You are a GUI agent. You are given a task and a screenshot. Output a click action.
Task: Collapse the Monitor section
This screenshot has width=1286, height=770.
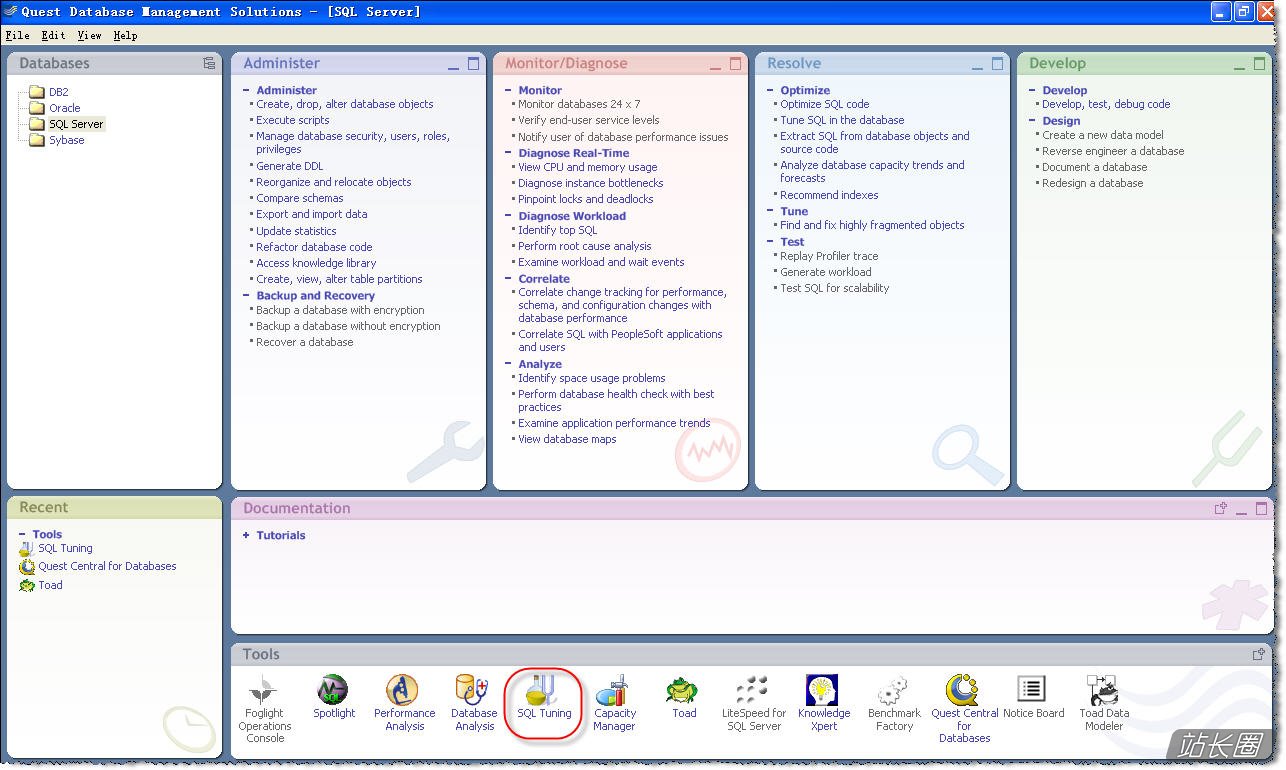click(x=508, y=90)
